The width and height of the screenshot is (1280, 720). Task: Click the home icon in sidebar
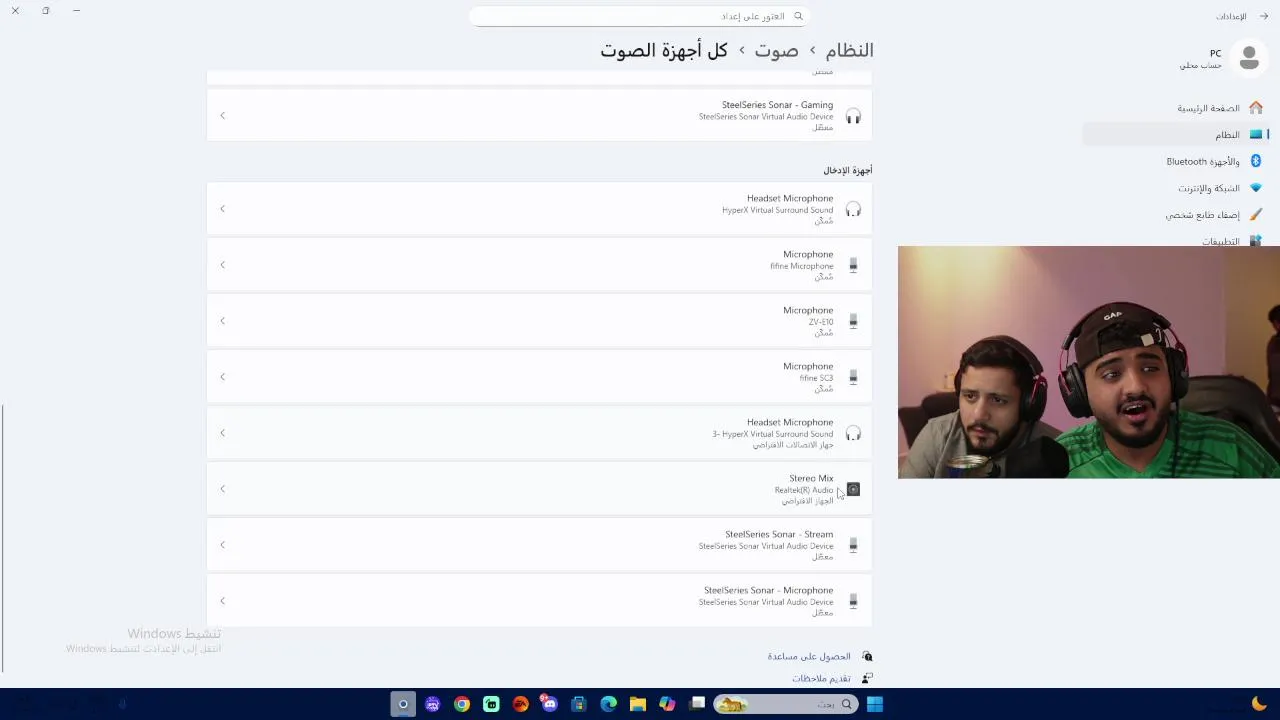coord(1256,108)
